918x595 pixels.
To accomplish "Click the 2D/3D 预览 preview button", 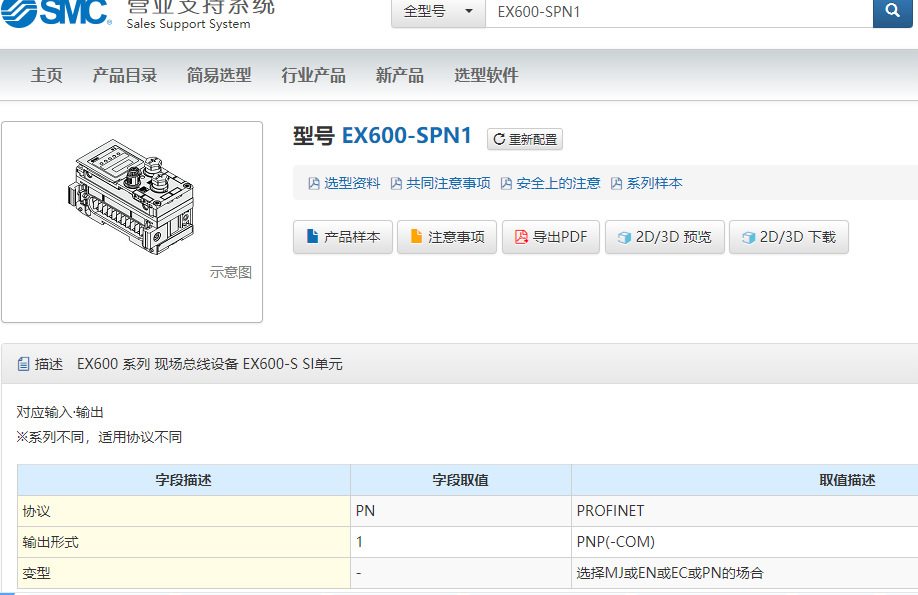I will pyautogui.click(x=664, y=237).
